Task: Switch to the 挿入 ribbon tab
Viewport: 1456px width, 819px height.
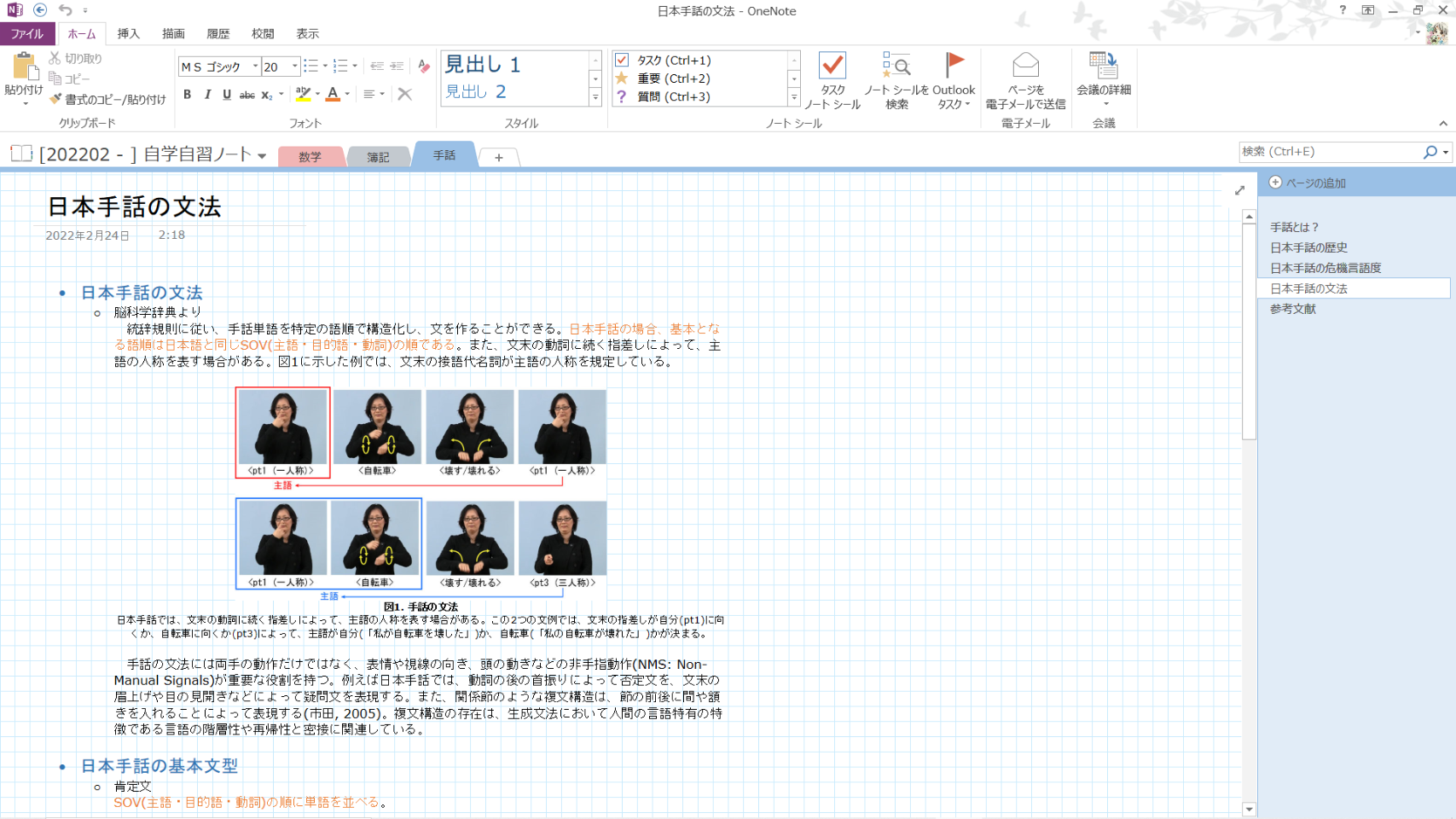Action: tap(128, 34)
